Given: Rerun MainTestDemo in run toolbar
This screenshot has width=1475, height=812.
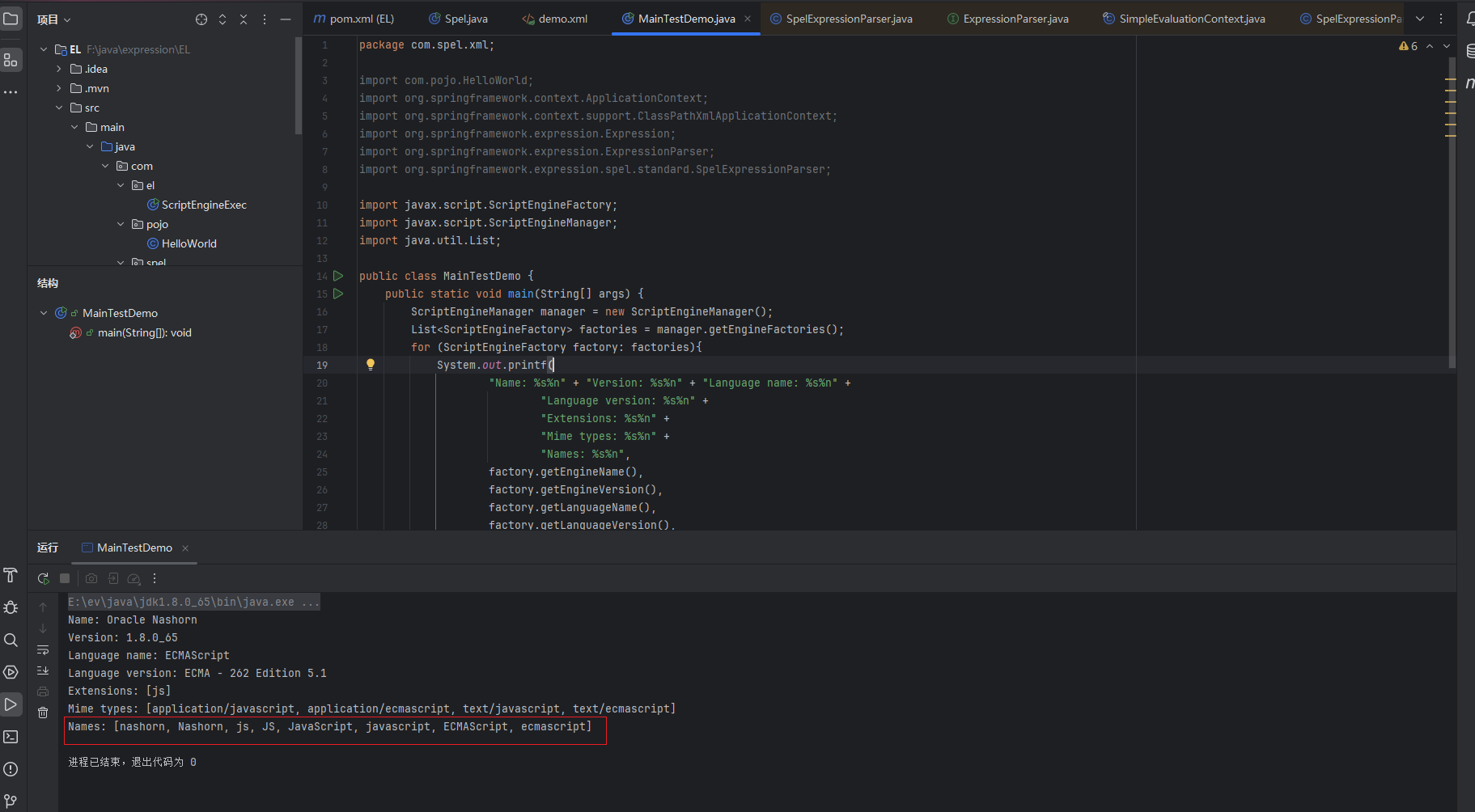Looking at the screenshot, I should tap(43, 578).
